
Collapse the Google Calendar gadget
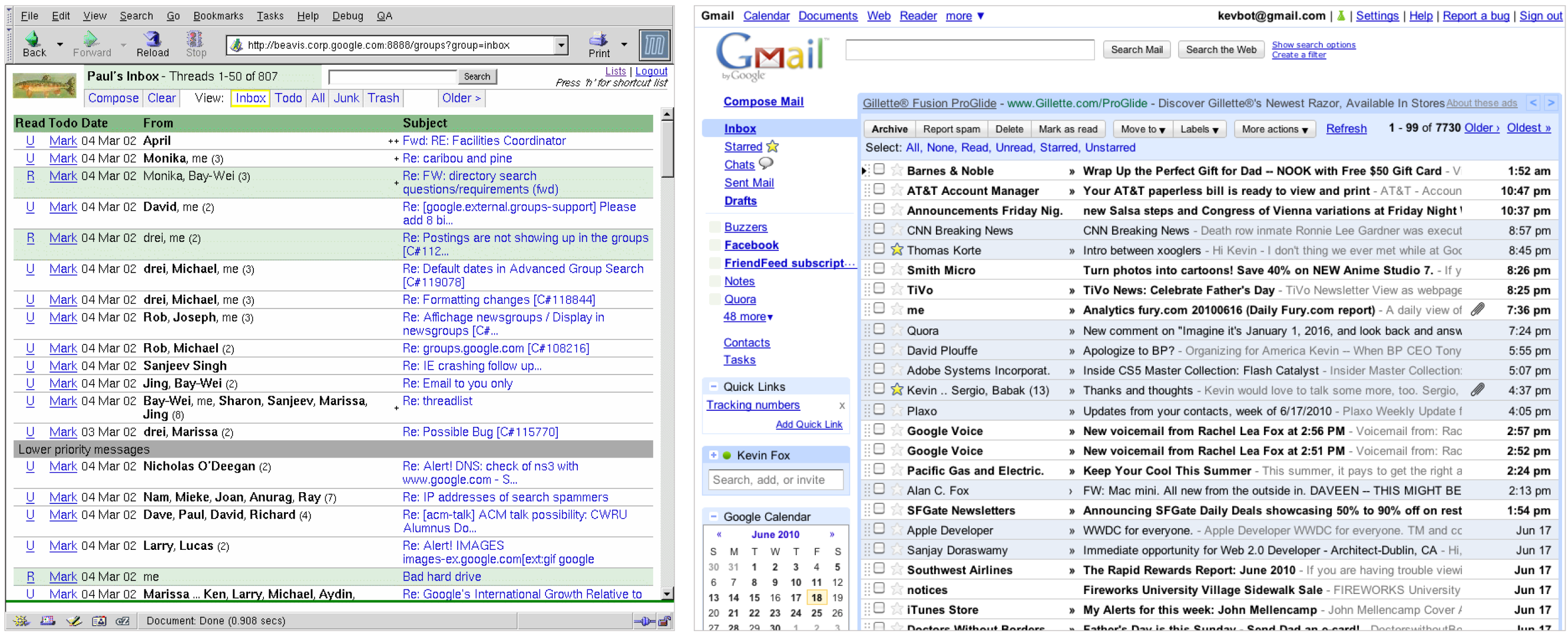click(x=713, y=516)
